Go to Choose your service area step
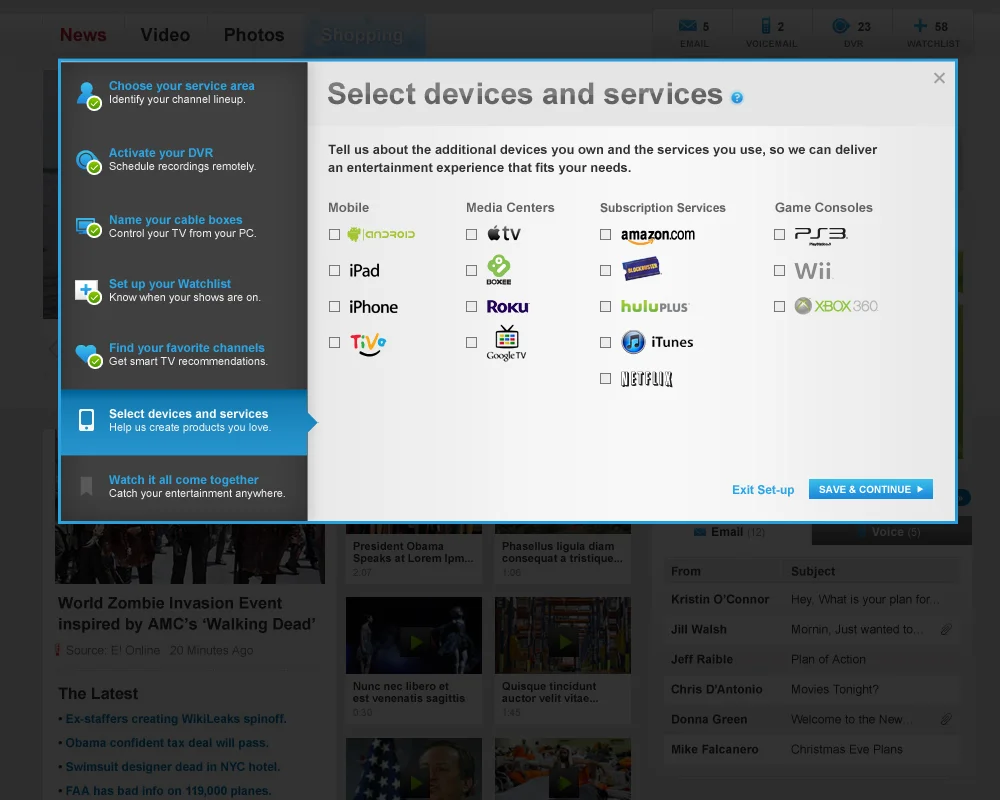The width and height of the screenshot is (1000, 800). click(184, 93)
